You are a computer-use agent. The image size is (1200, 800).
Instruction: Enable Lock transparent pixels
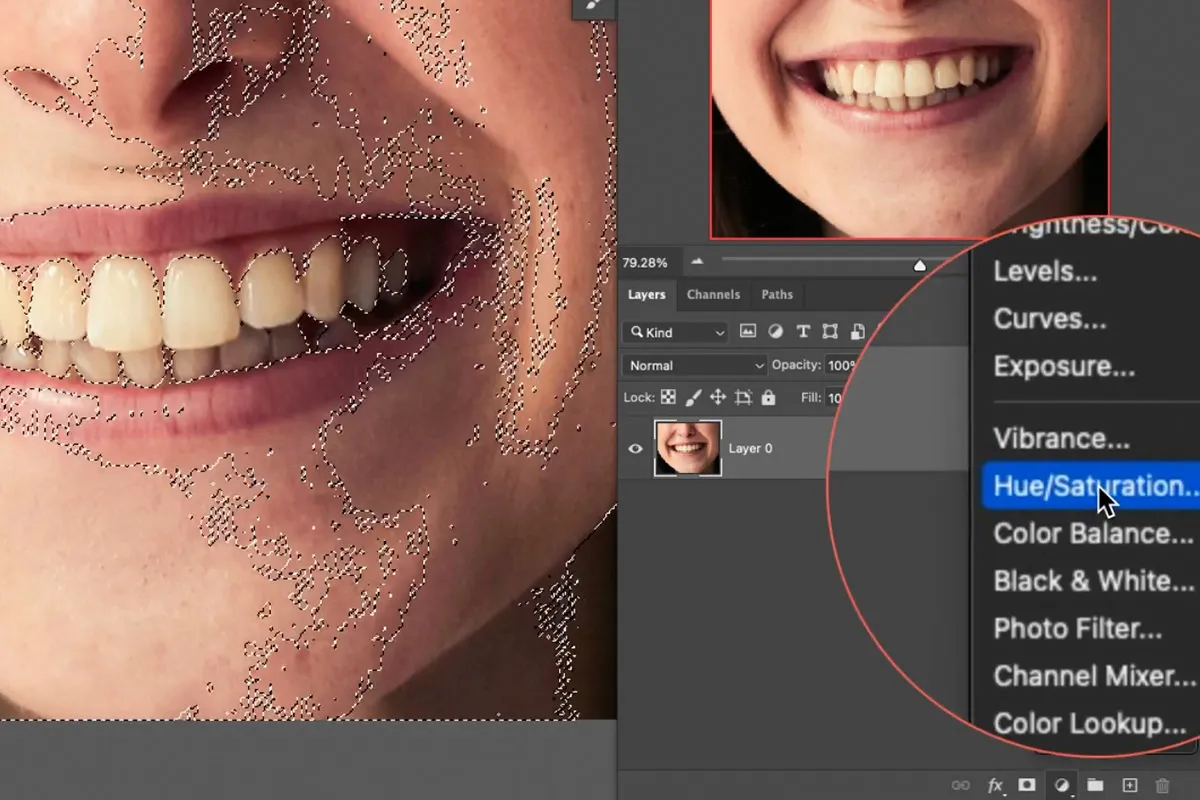point(667,397)
